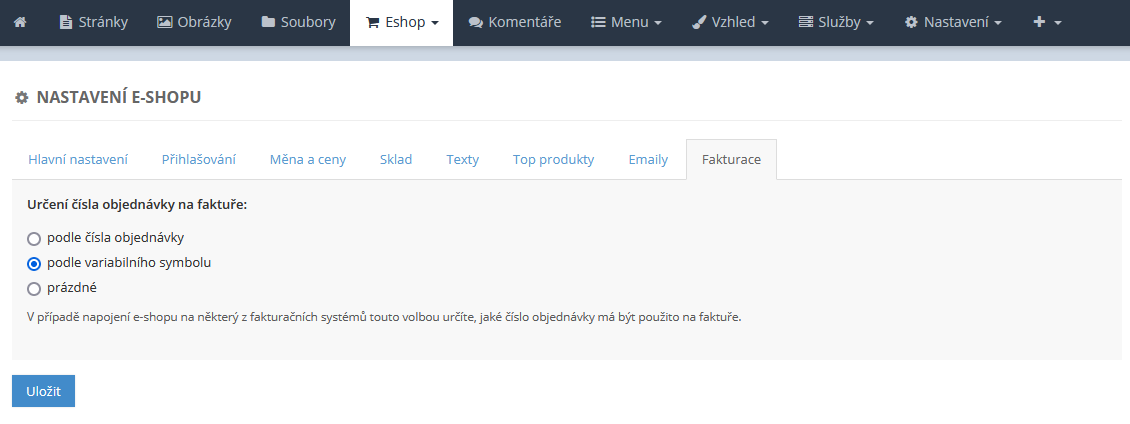Click the Vzhled paintbrush icon
The image size is (1130, 424).
click(700, 22)
